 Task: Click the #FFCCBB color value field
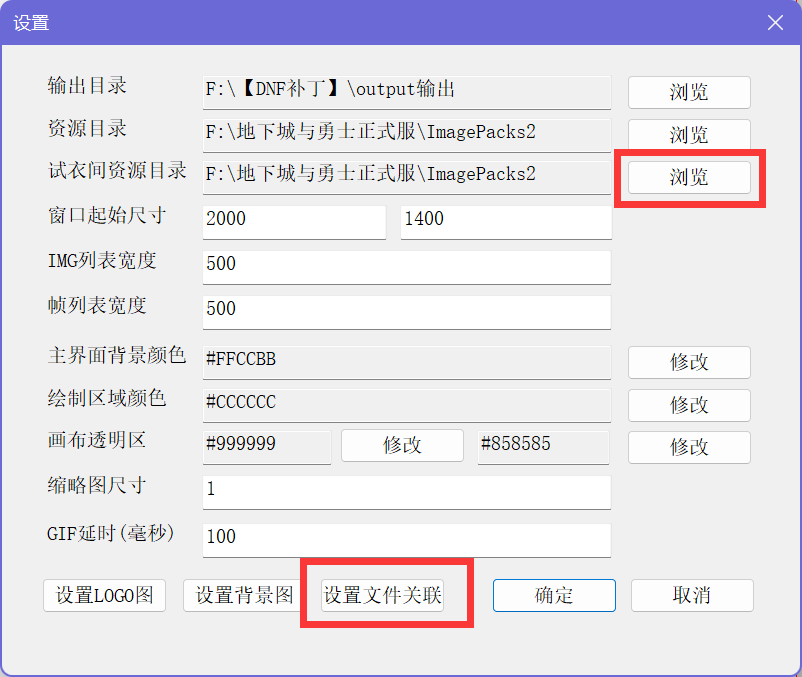click(407, 363)
